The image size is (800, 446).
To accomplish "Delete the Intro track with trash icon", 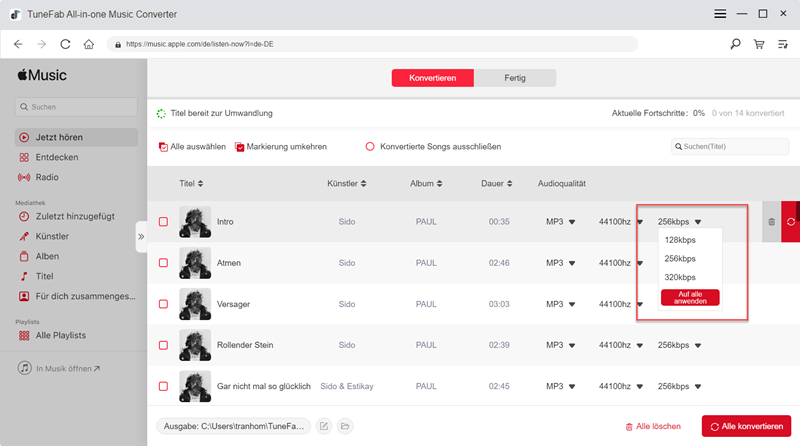I will 771,221.
